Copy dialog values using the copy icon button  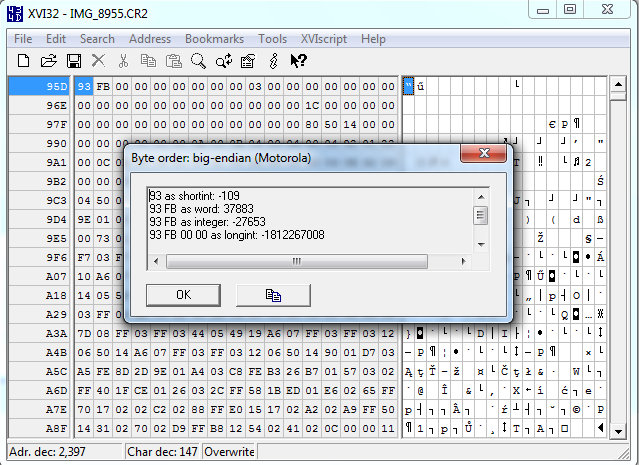pos(272,295)
